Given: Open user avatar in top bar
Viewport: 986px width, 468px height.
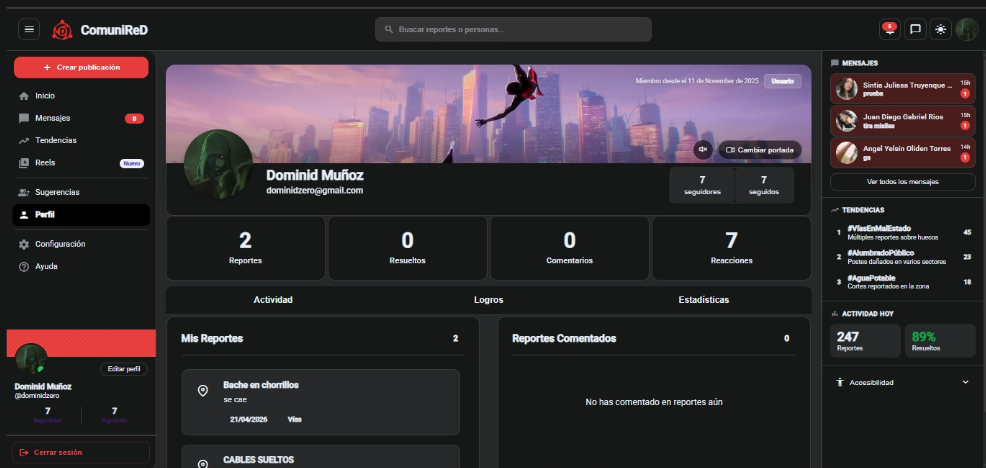Looking at the screenshot, I should [967, 29].
